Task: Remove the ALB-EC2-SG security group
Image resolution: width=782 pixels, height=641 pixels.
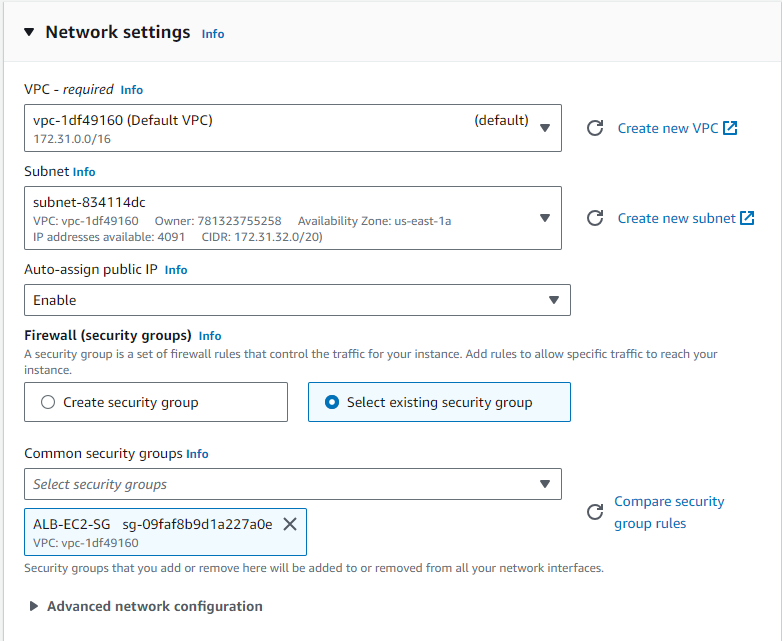Action: coord(290,524)
